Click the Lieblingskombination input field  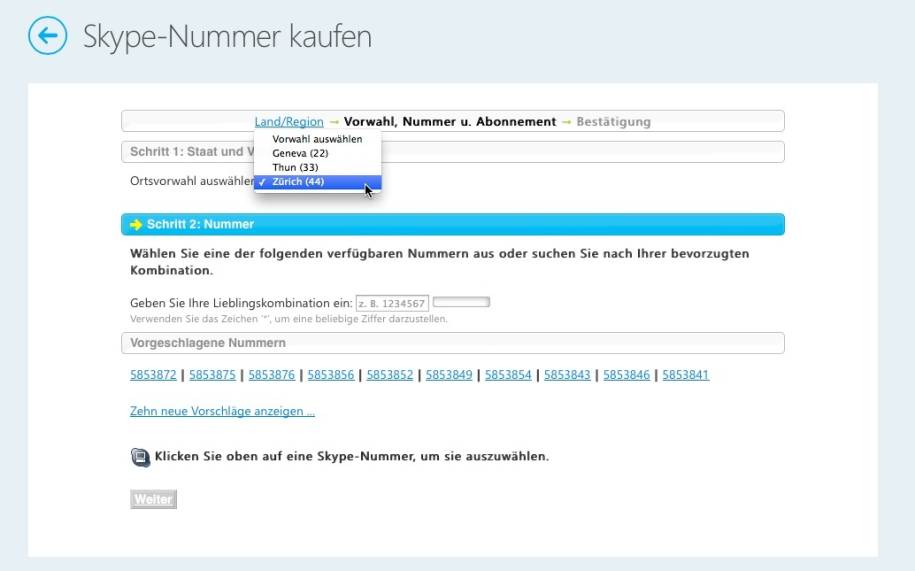pos(392,303)
